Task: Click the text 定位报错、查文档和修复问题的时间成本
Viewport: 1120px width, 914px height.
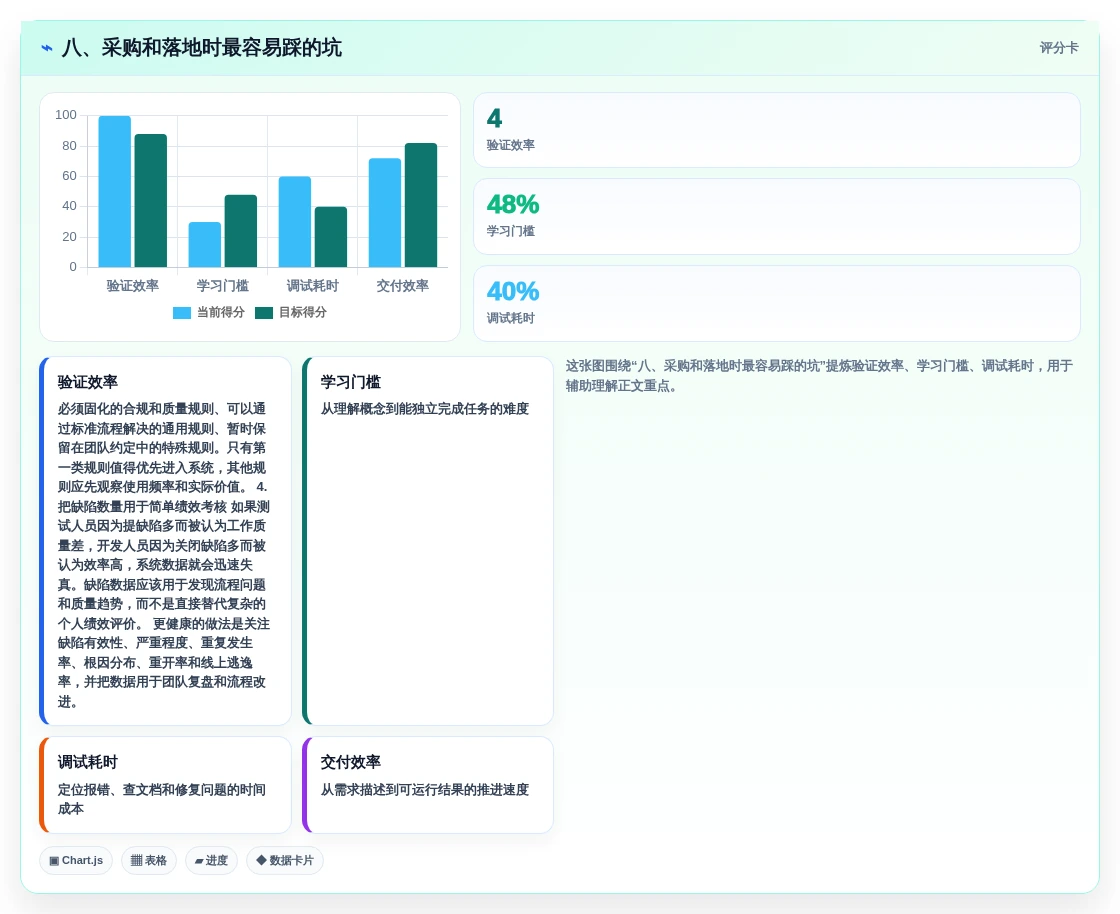Action: click(162, 799)
